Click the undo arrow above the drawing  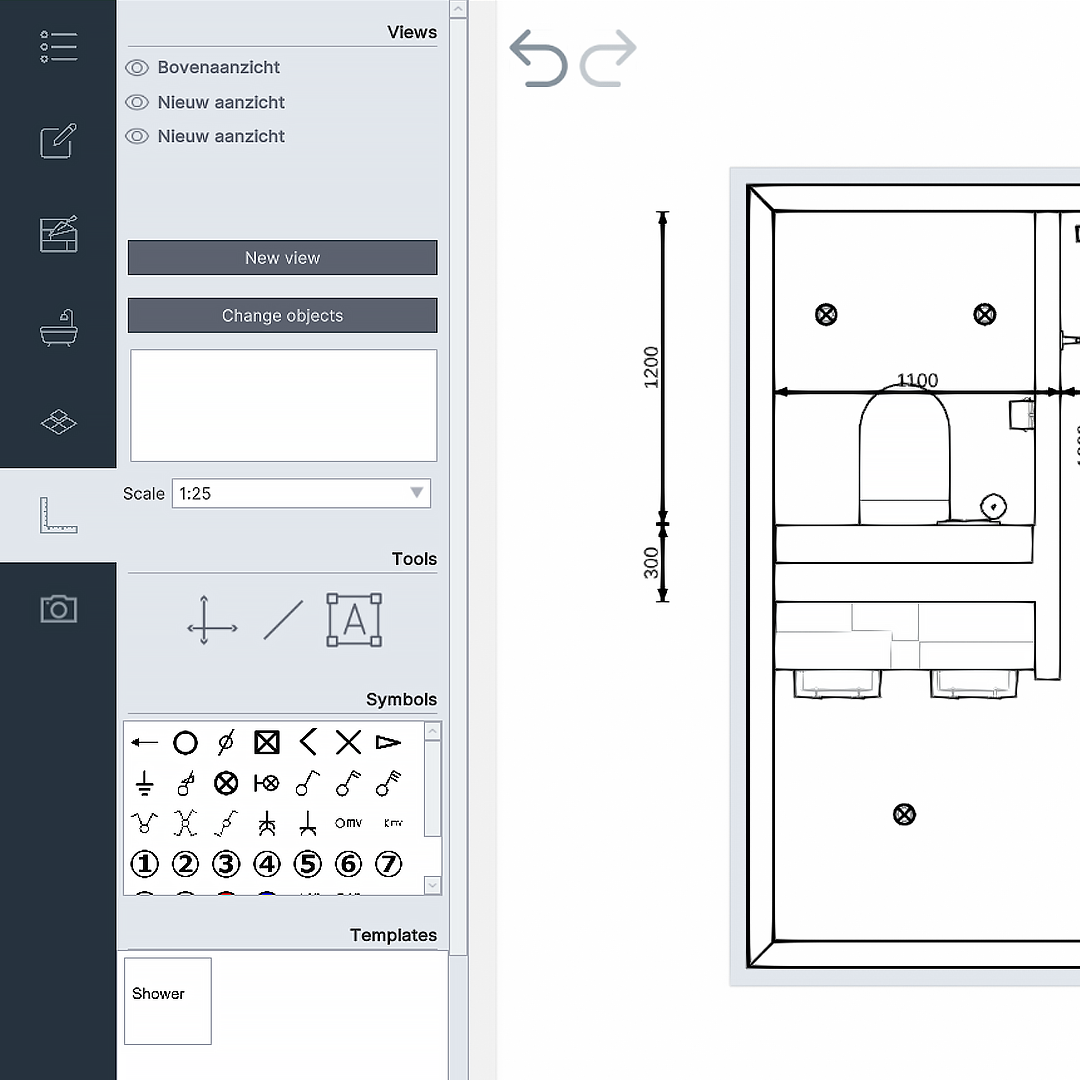pyautogui.click(x=538, y=59)
